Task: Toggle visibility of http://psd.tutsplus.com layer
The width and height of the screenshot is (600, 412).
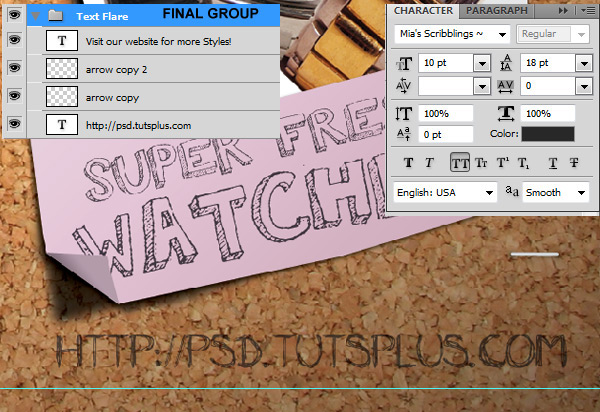Action: click(14, 124)
